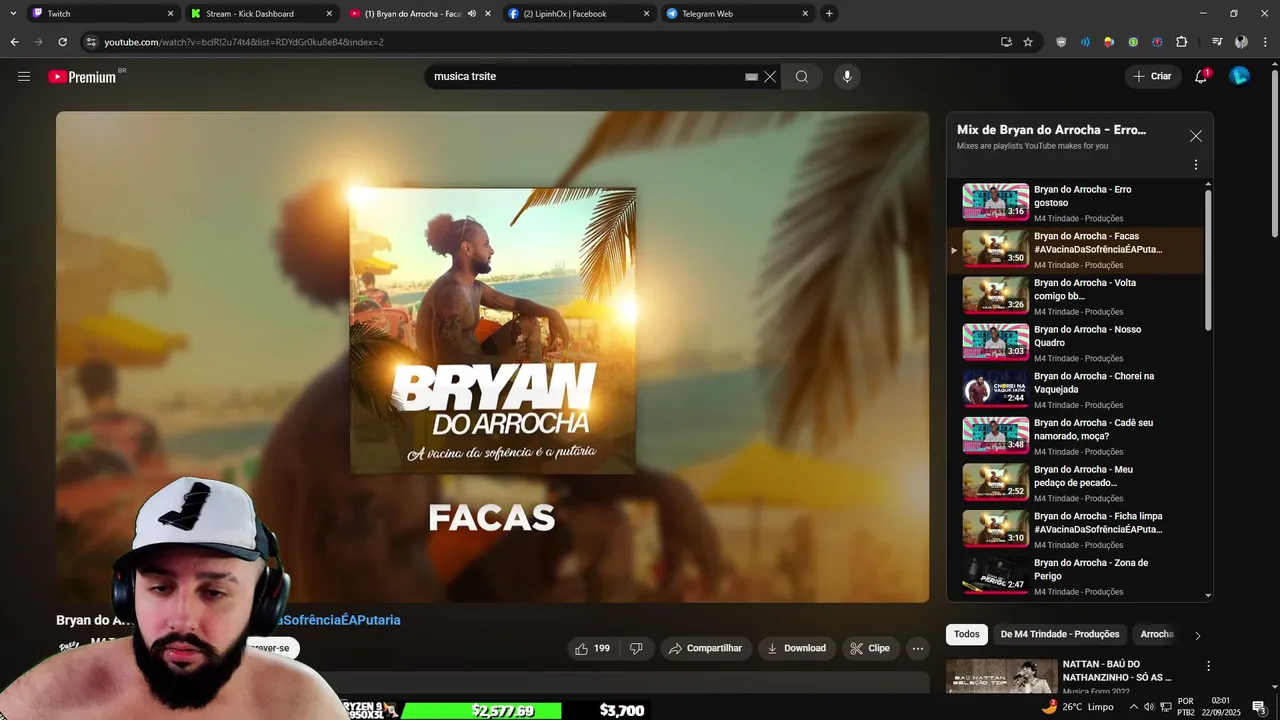Open Chrome extensions puzzle icon
The width and height of the screenshot is (1280, 720).
pyautogui.click(x=1181, y=42)
